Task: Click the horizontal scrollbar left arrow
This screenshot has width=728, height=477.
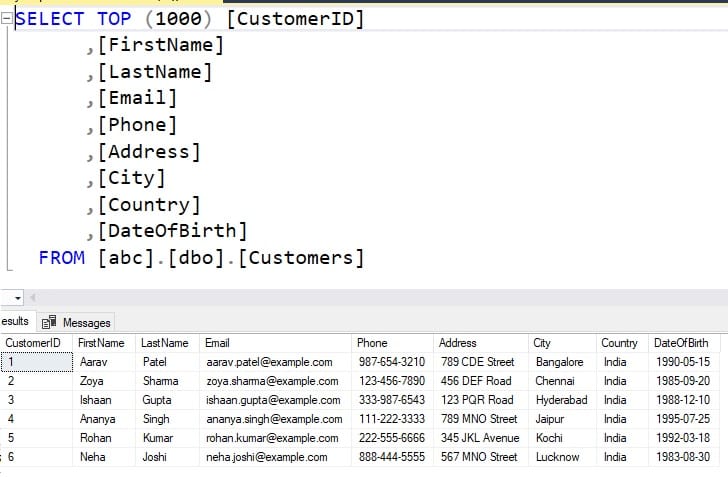Action: click(32, 297)
